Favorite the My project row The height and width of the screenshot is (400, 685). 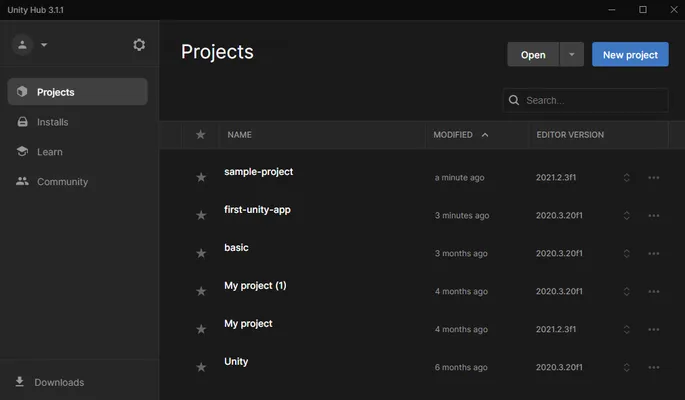[x=201, y=329]
